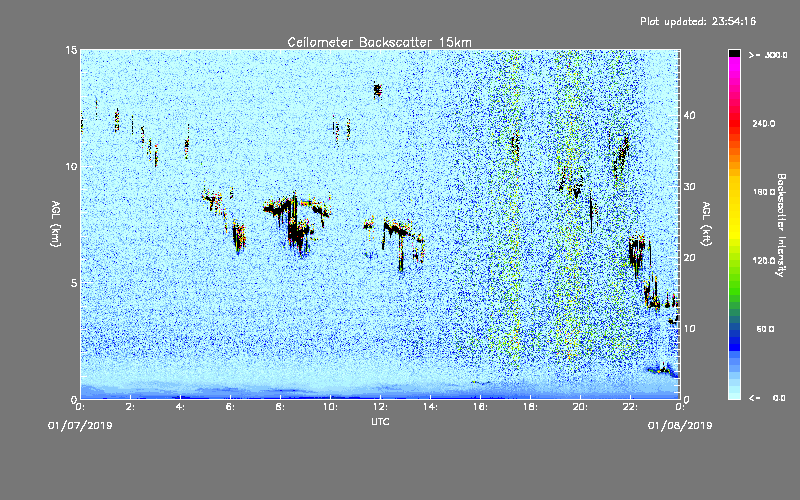
Task: Click the '12:' hour tick on time axis
Action: click(381, 407)
